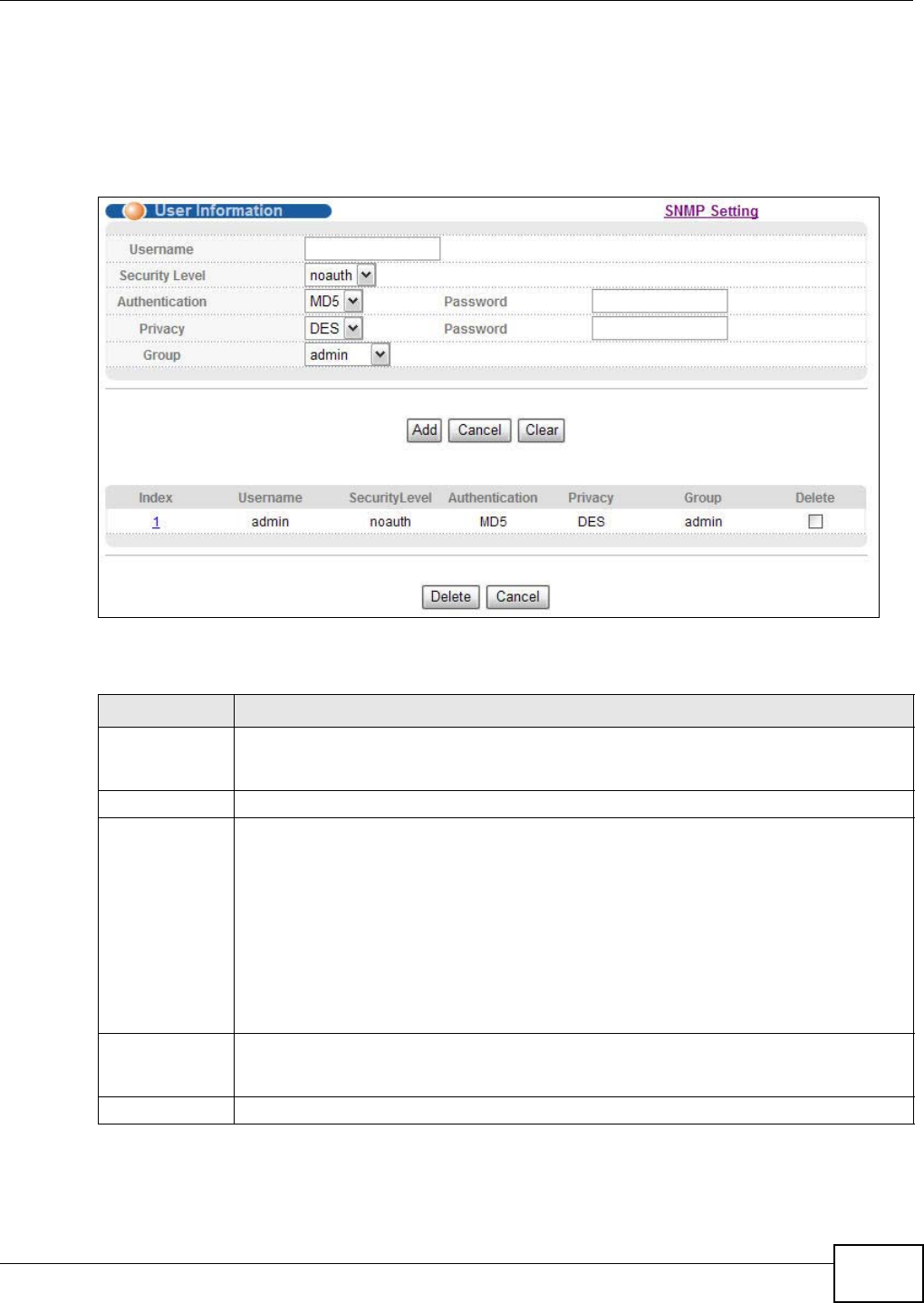
Task: Click the Index column header
Action: [155, 497]
